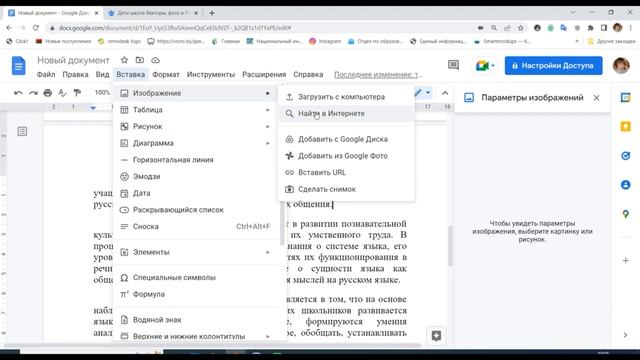Bookmark this page with the star icon
640x360 pixels.
[x=520, y=28]
